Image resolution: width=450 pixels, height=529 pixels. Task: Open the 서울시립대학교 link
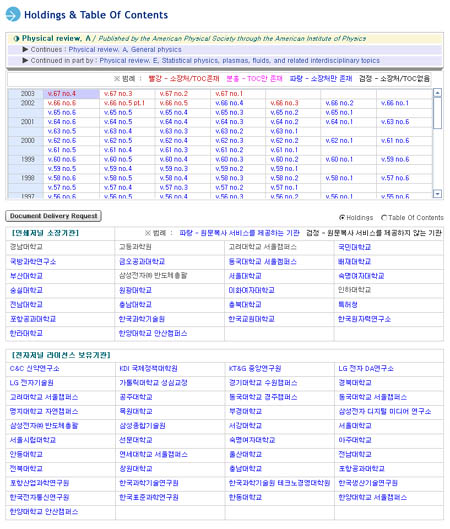click(33, 440)
